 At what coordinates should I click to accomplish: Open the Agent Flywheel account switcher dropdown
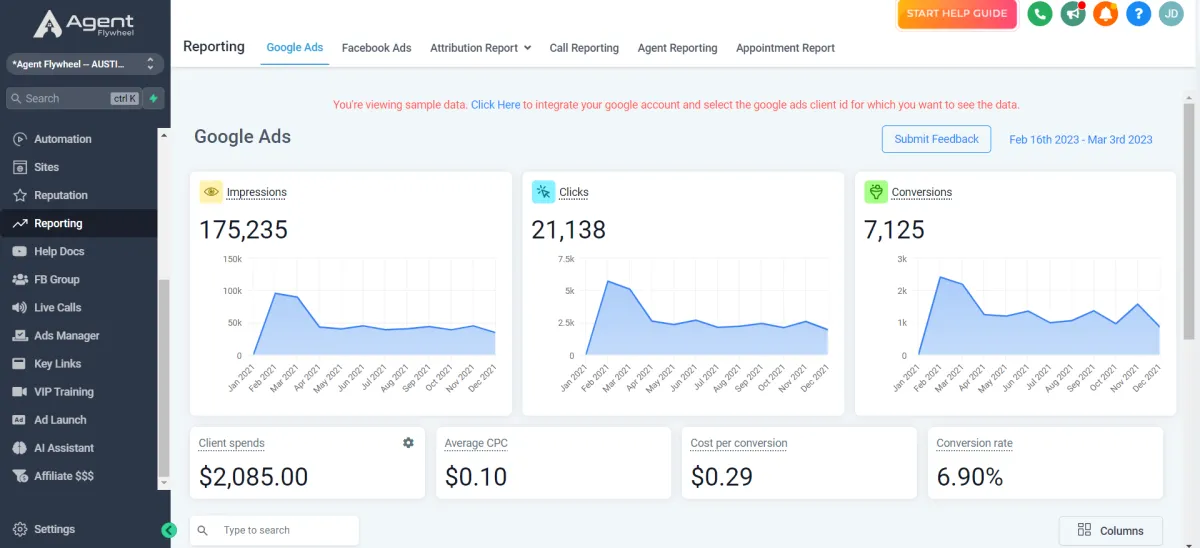coord(83,64)
